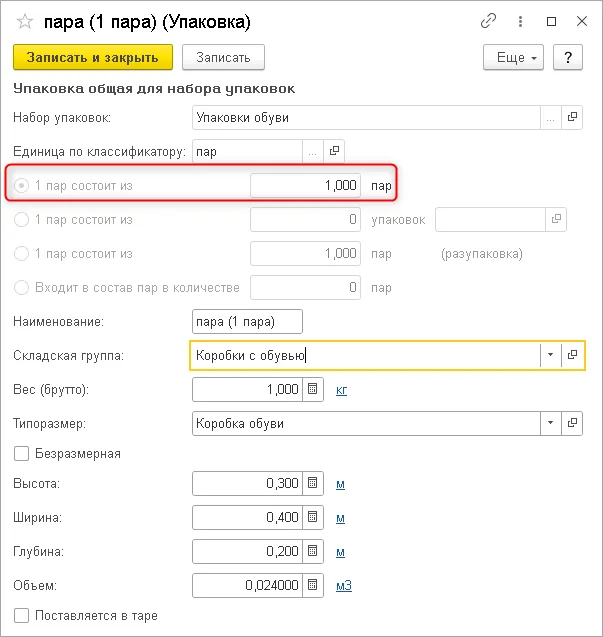The image size is (603, 637).
Task: Edit the Вес (брутто) value
Action: coord(247,389)
